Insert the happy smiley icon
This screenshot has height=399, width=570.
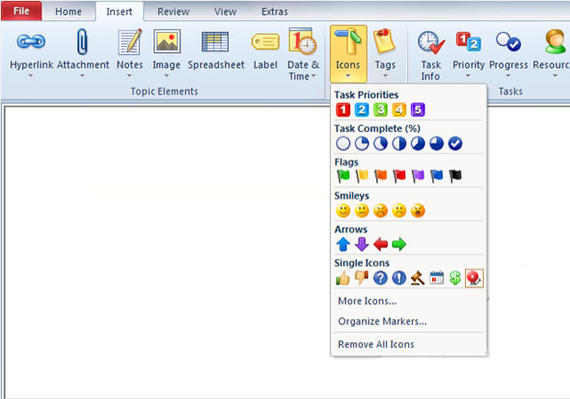pos(343,211)
